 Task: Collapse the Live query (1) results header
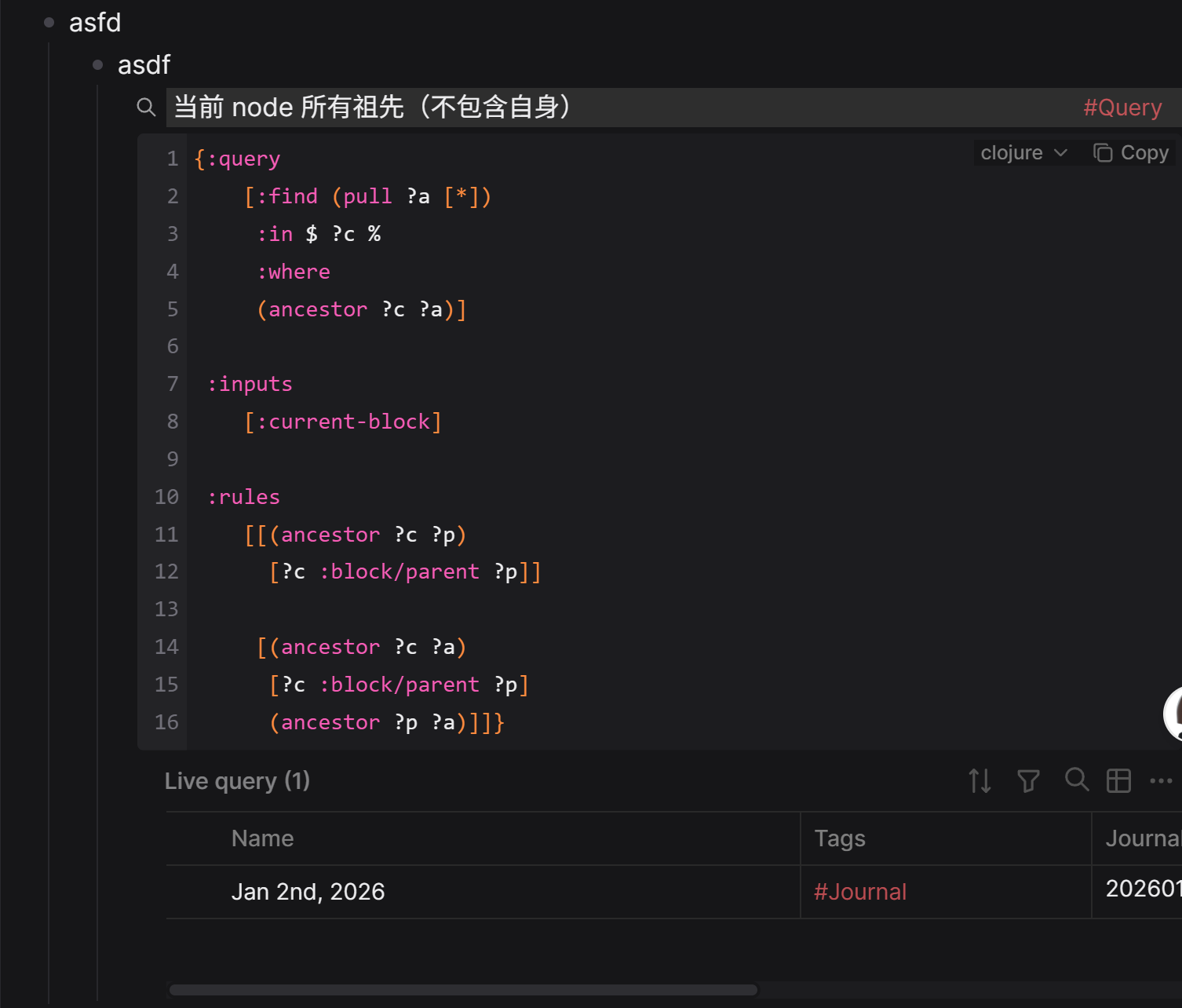pyautogui.click(x=237, y=781)
